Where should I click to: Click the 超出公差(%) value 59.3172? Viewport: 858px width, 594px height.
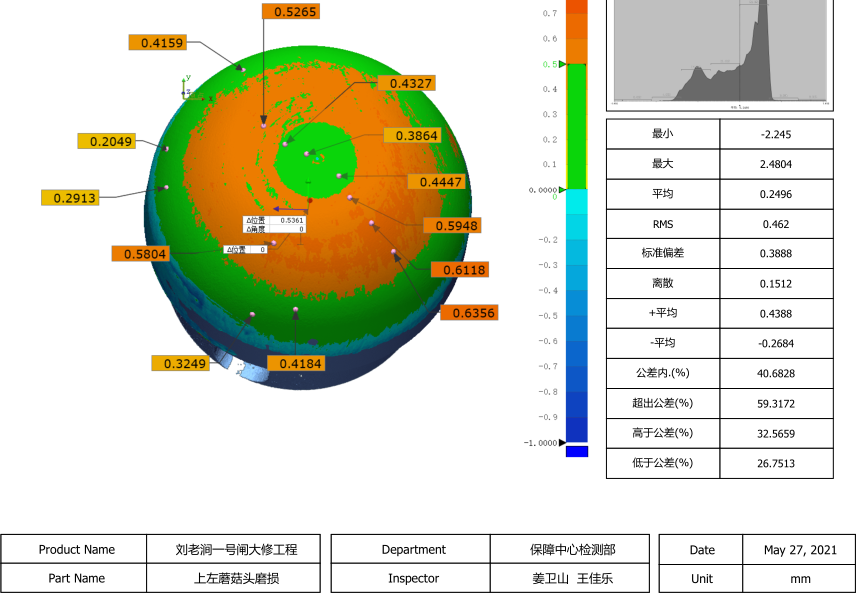[x=775, y=404]
